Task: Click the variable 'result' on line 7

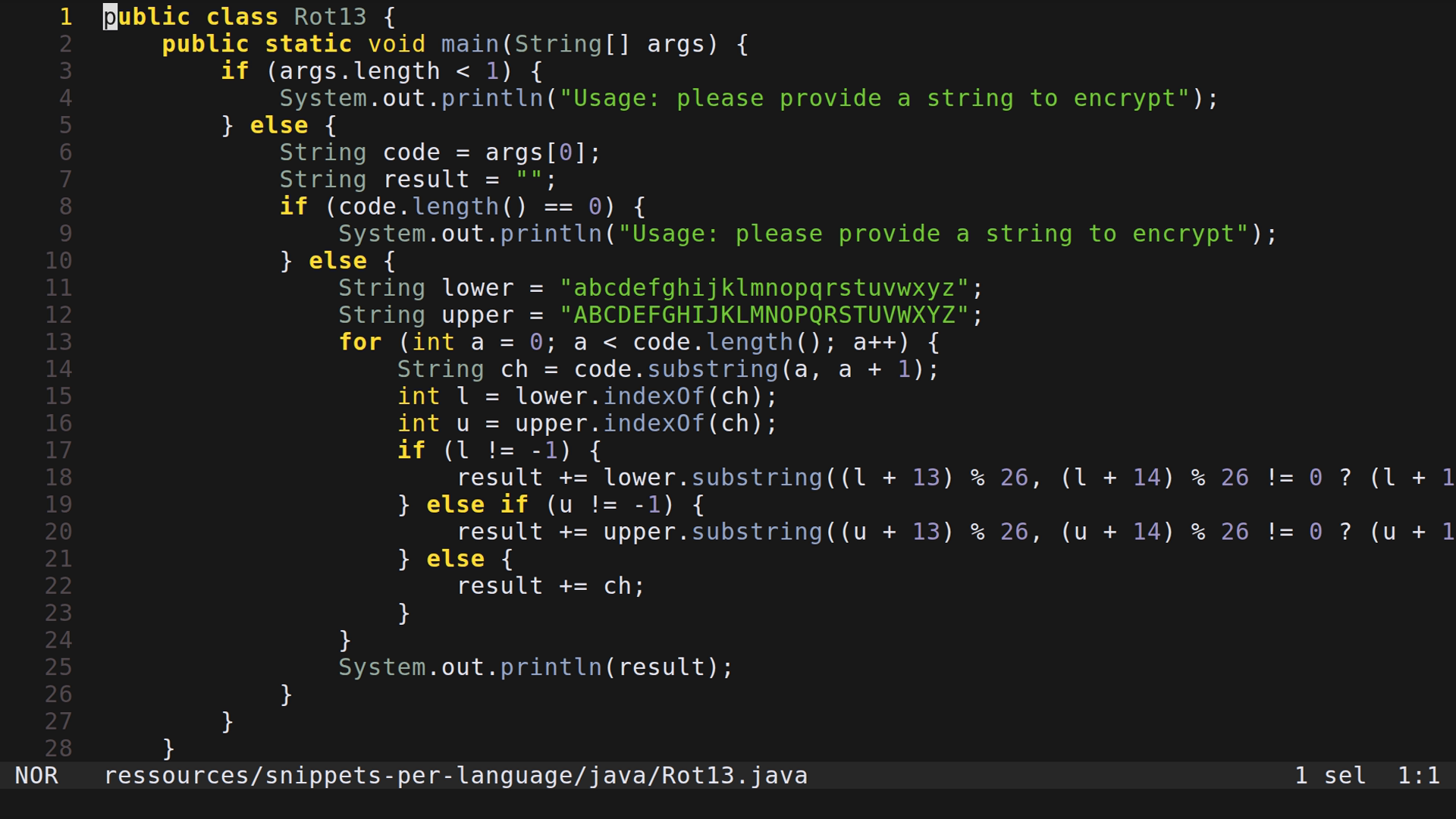Action: click(425, 179)
